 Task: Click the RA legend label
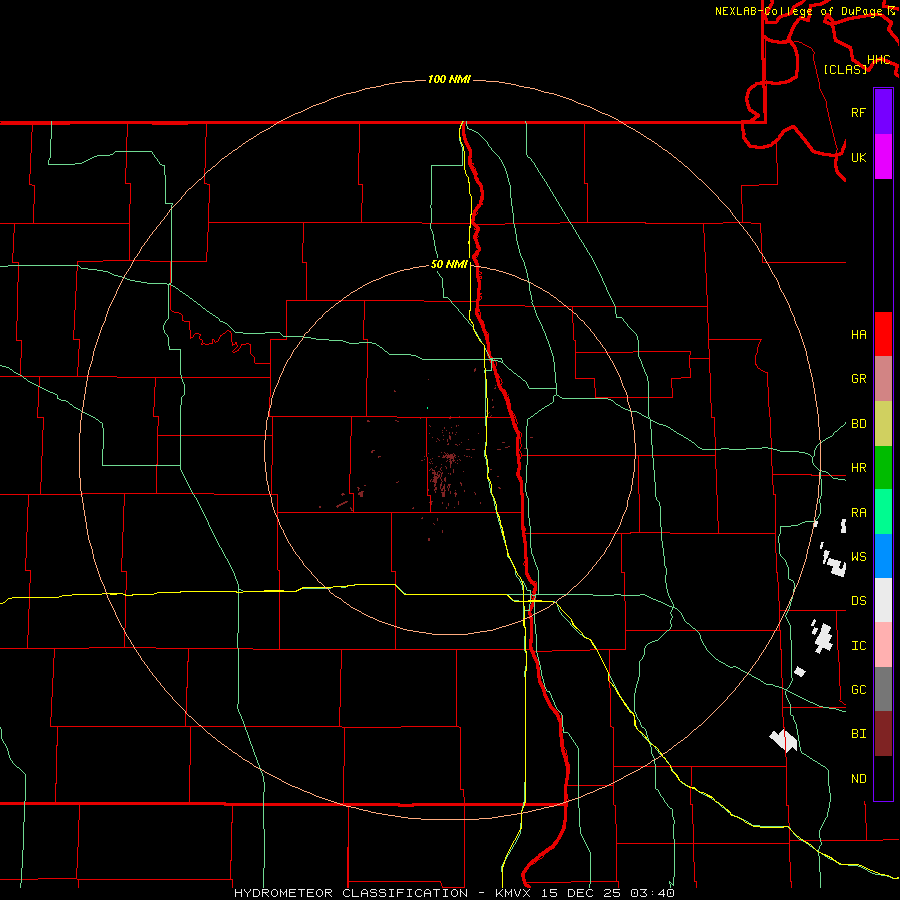(x=859, y=513)
